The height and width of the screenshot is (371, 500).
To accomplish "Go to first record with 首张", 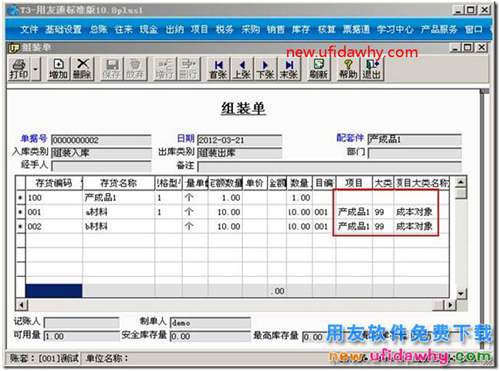I will tap(218, 69).
